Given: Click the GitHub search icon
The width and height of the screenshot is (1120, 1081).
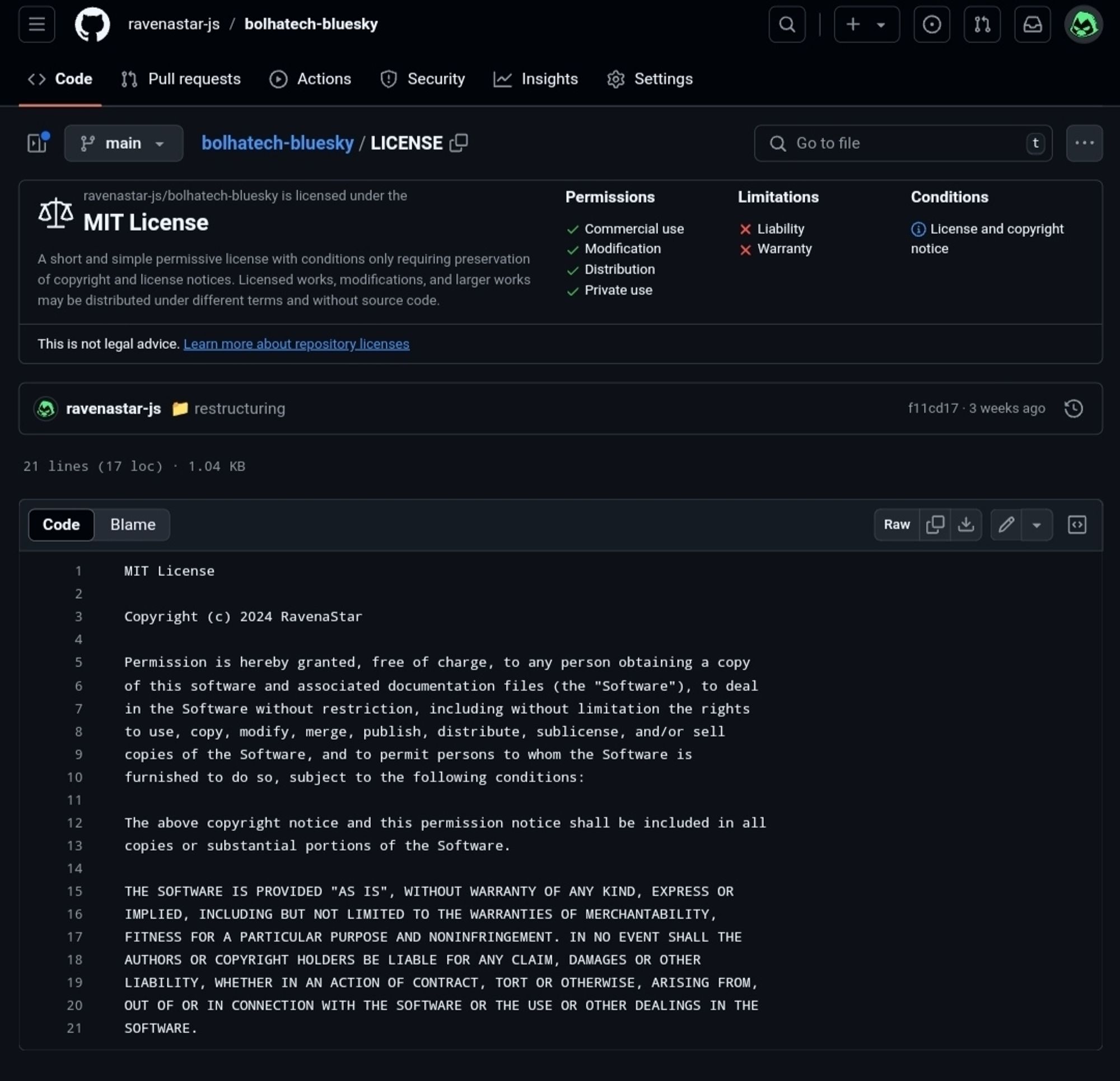Looking at the screenshot, I should (x=787, y=24).
